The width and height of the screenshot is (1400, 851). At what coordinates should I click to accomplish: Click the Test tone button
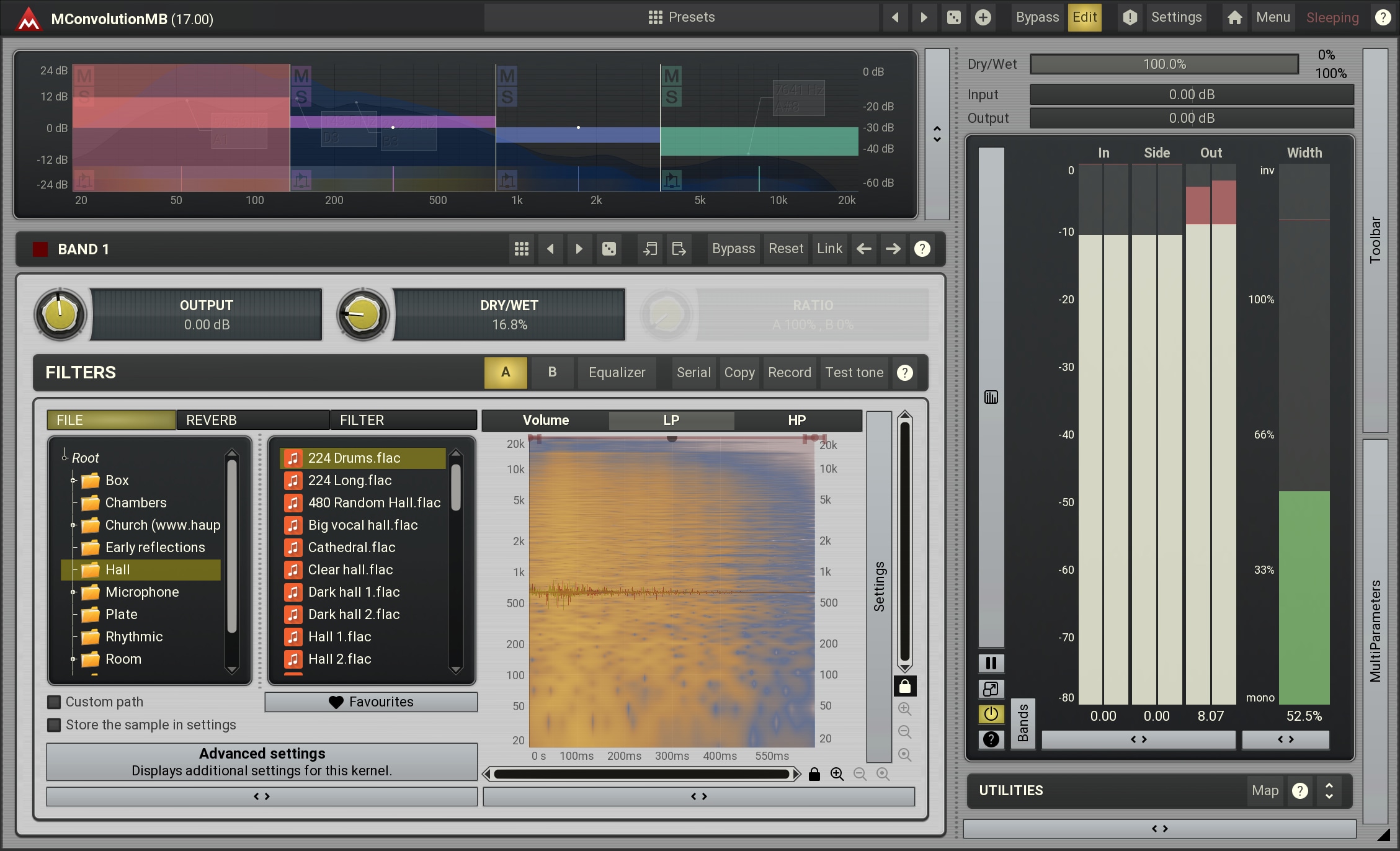coord(854,372)
